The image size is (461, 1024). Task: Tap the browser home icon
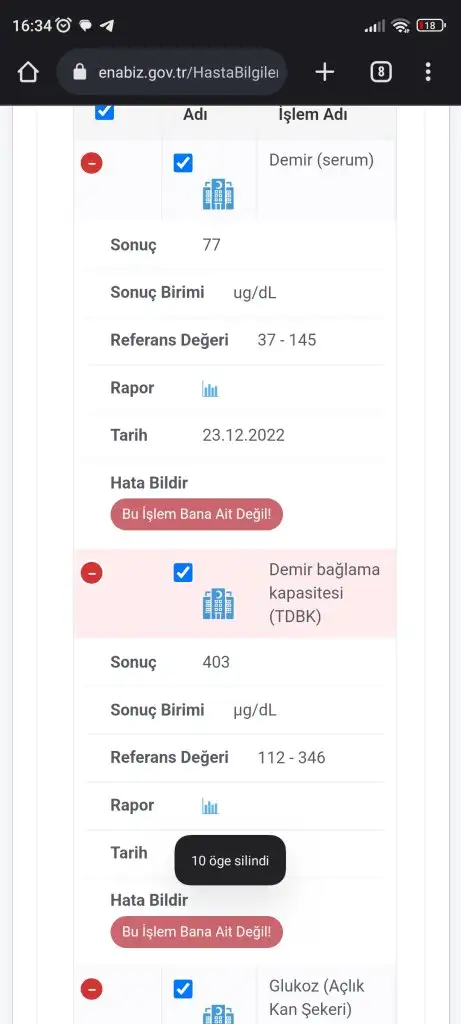click(28, 72)
